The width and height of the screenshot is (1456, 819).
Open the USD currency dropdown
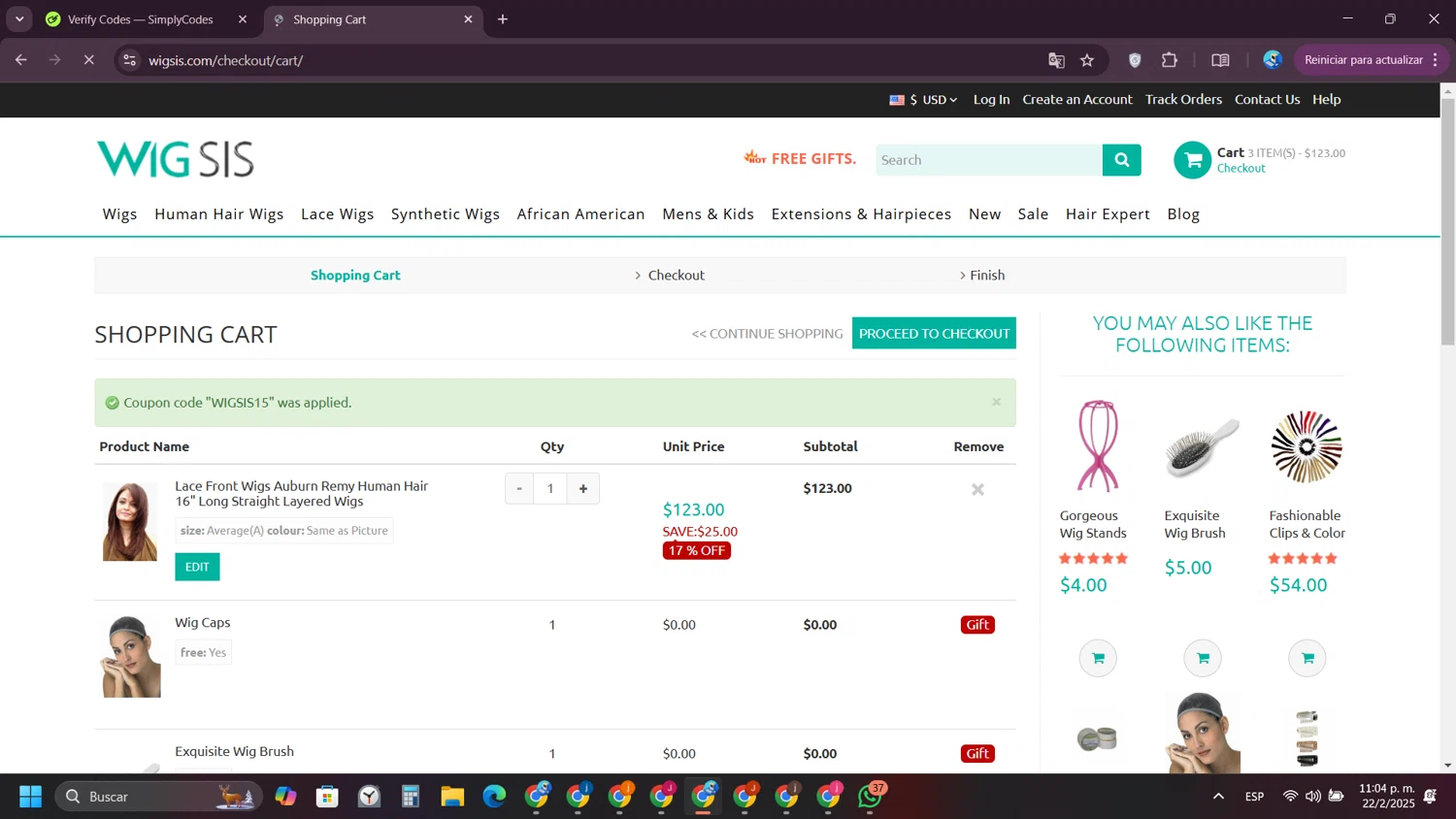coord(923,99)
